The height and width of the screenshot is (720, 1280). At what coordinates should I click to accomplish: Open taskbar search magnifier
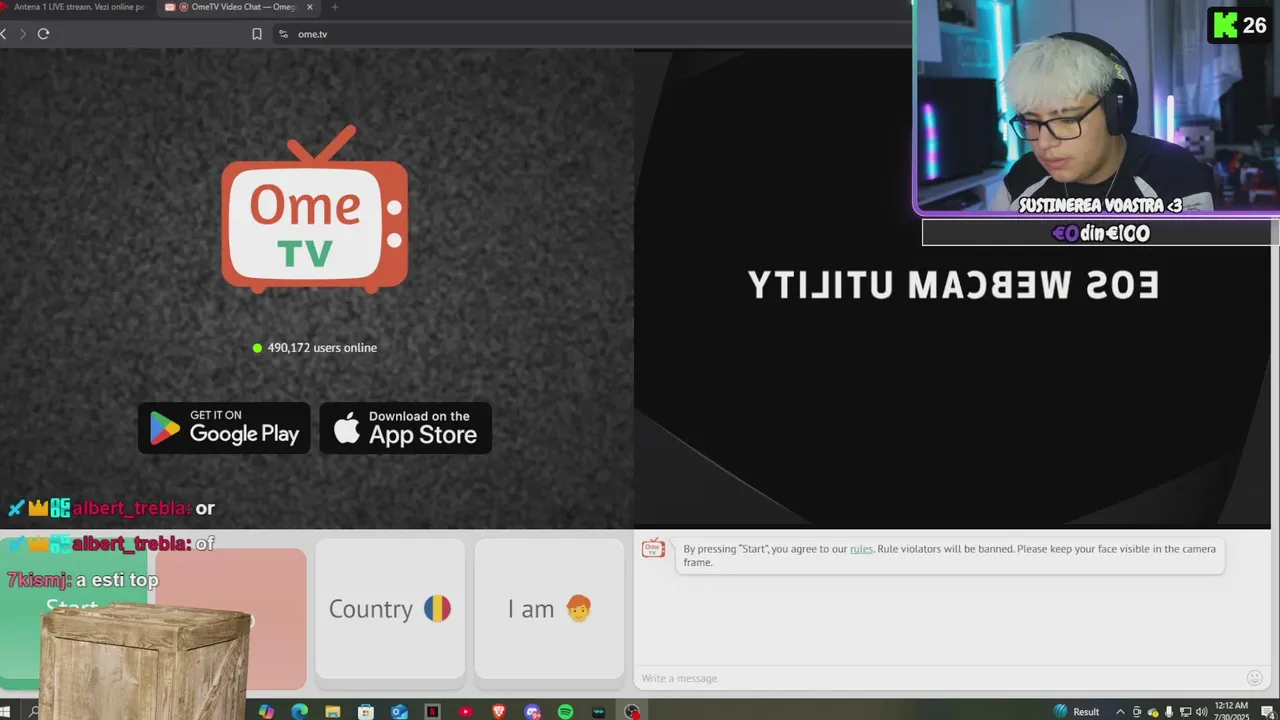[x=34, y=712]
